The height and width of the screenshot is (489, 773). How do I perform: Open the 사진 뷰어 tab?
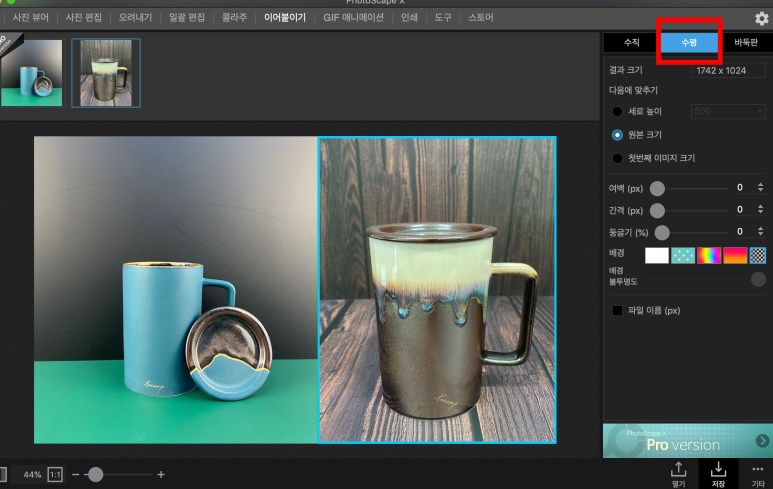31,18
